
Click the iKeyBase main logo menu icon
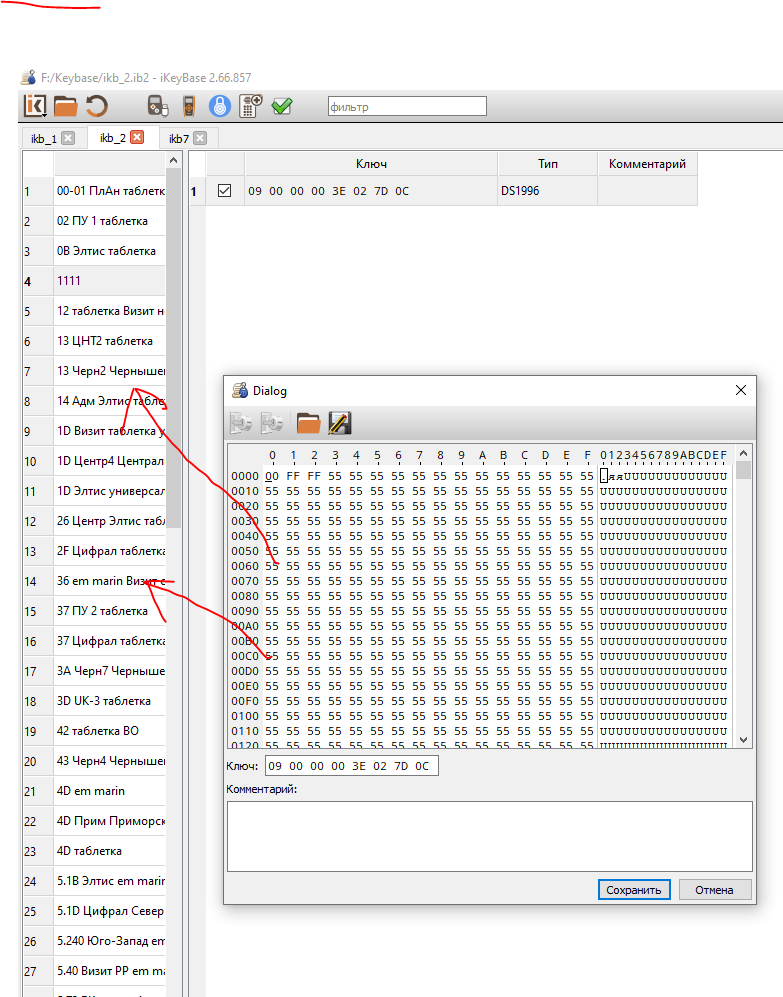click(36, 106)
